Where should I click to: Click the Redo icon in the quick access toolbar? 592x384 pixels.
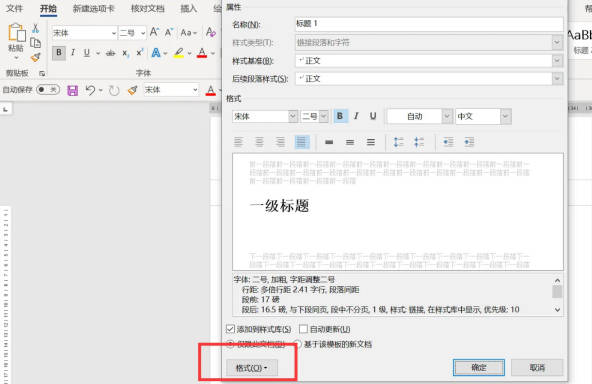point(114,90)
